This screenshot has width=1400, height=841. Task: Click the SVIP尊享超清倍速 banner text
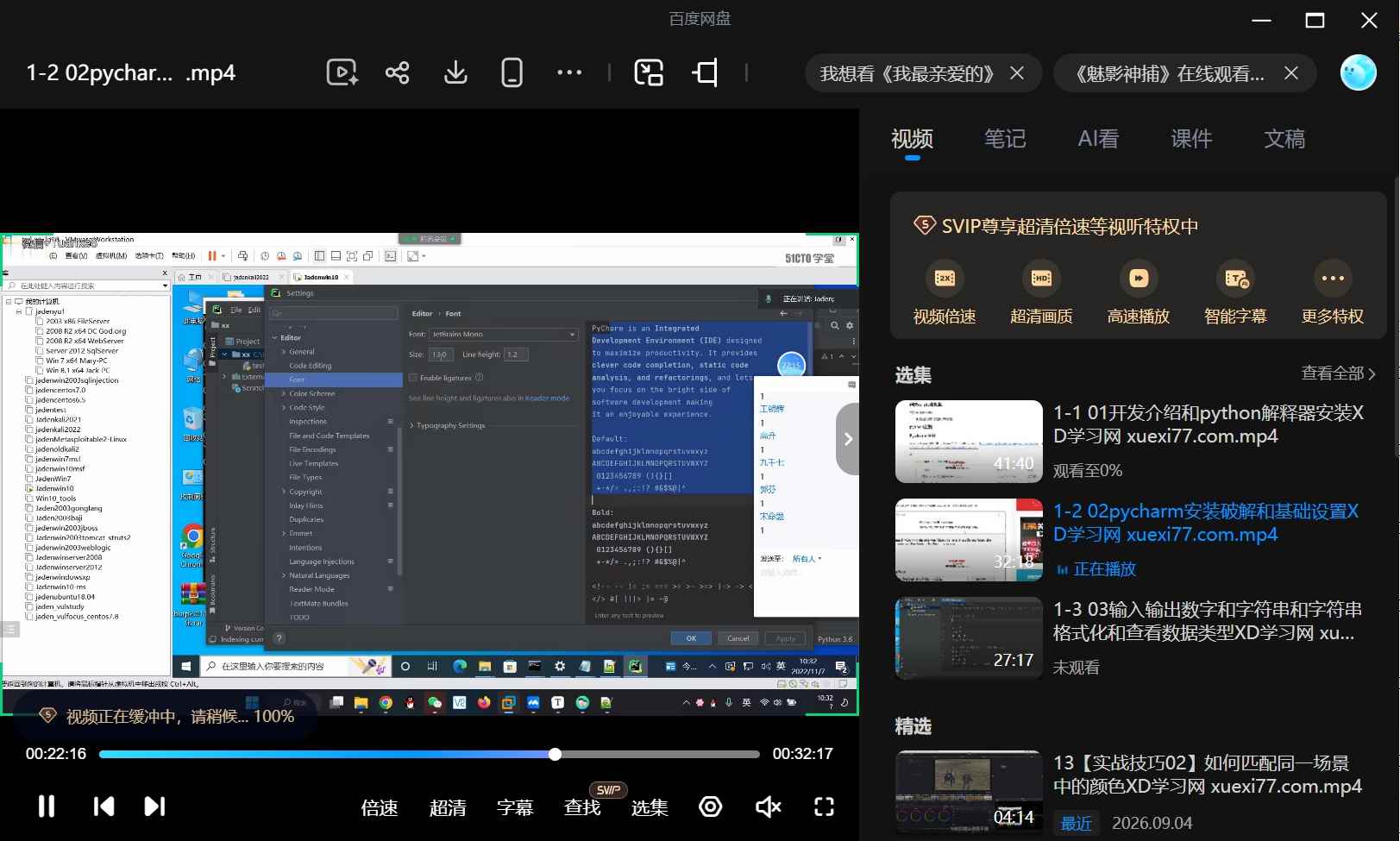coord(1070,227)
